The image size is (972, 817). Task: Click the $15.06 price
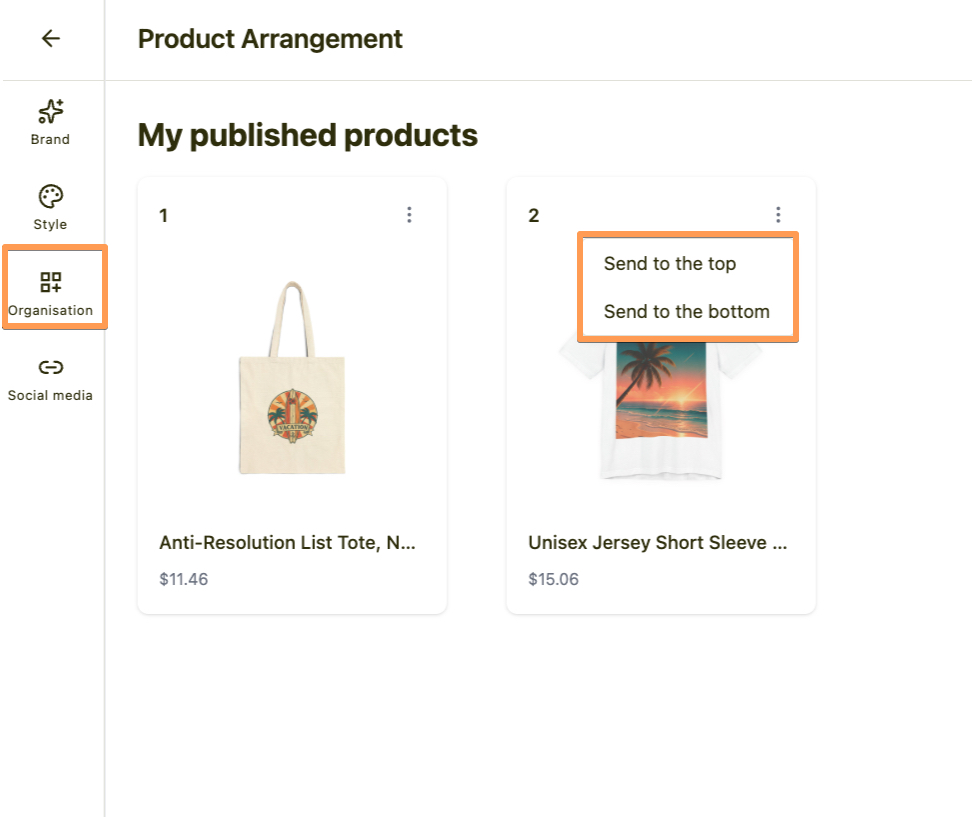pos(553,579)
